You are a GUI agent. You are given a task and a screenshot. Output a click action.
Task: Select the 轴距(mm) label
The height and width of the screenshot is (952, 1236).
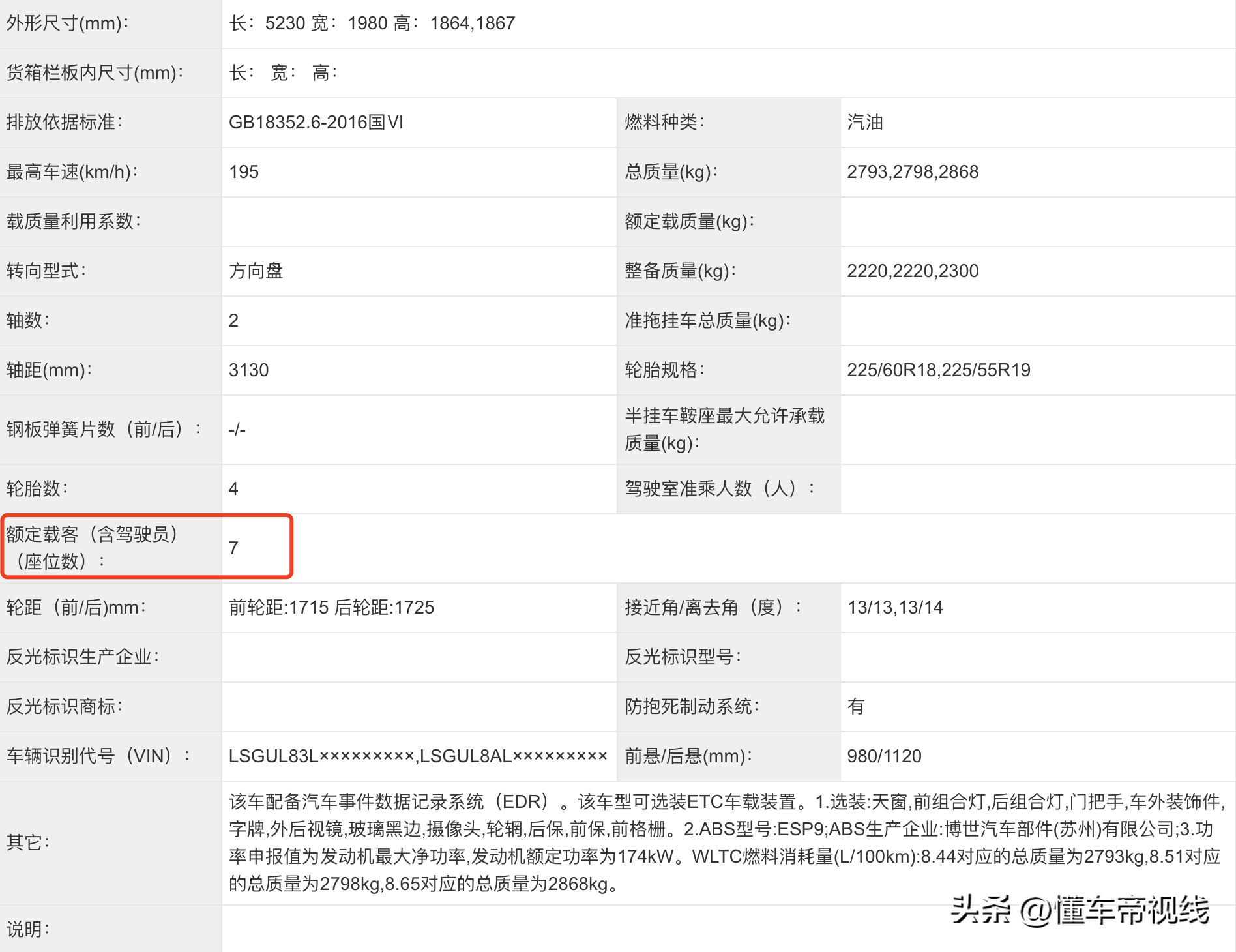click(x=50, y=370)
